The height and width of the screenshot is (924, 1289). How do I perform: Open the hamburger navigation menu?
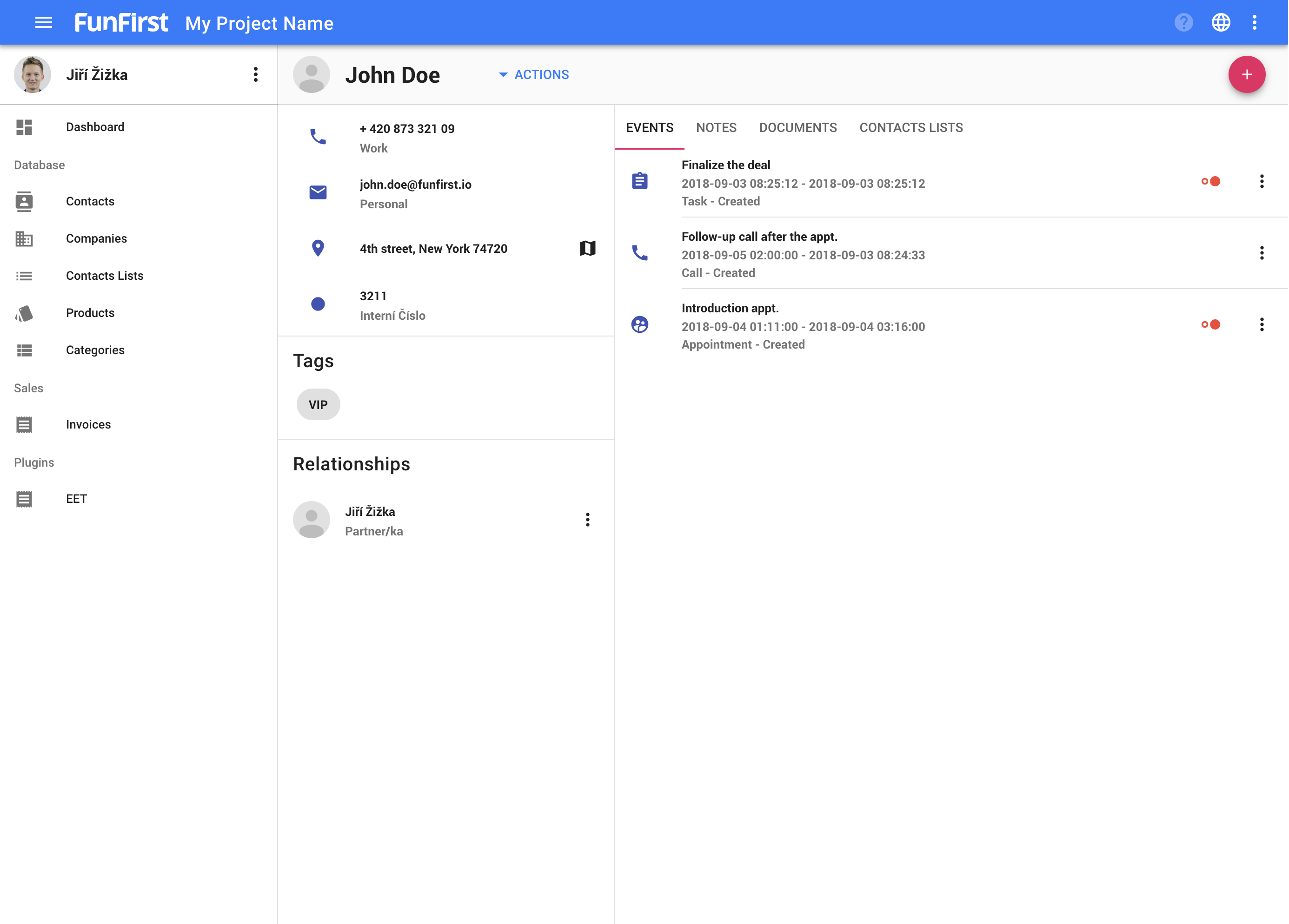(43, 23)
